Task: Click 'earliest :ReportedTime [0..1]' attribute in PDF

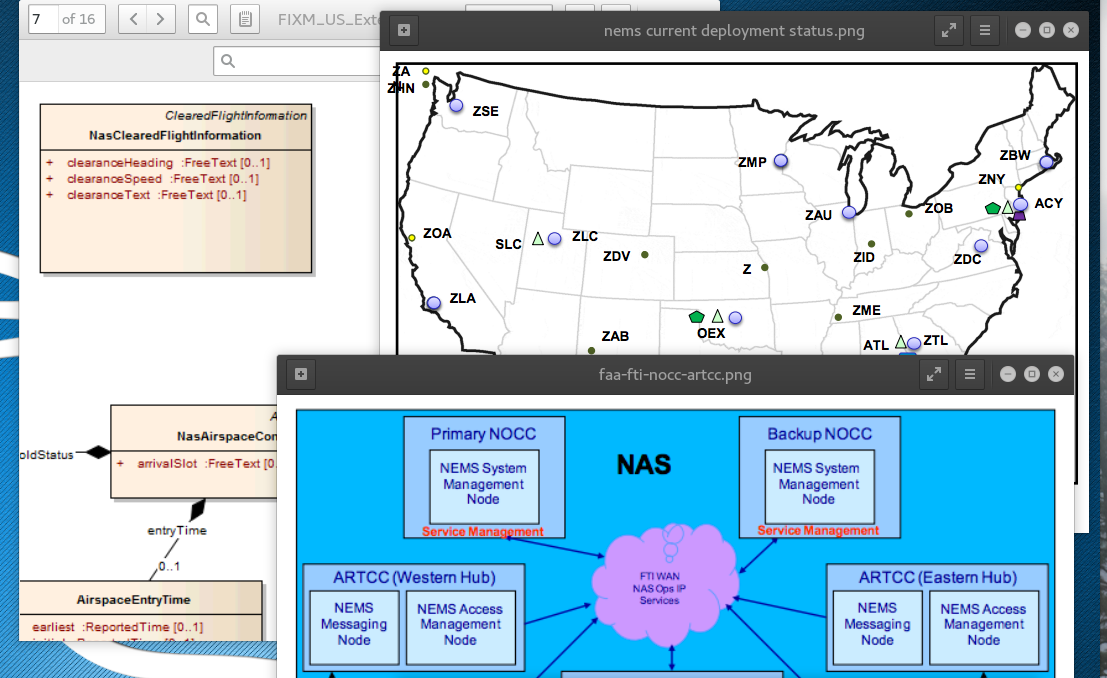Action: (117, 627)
